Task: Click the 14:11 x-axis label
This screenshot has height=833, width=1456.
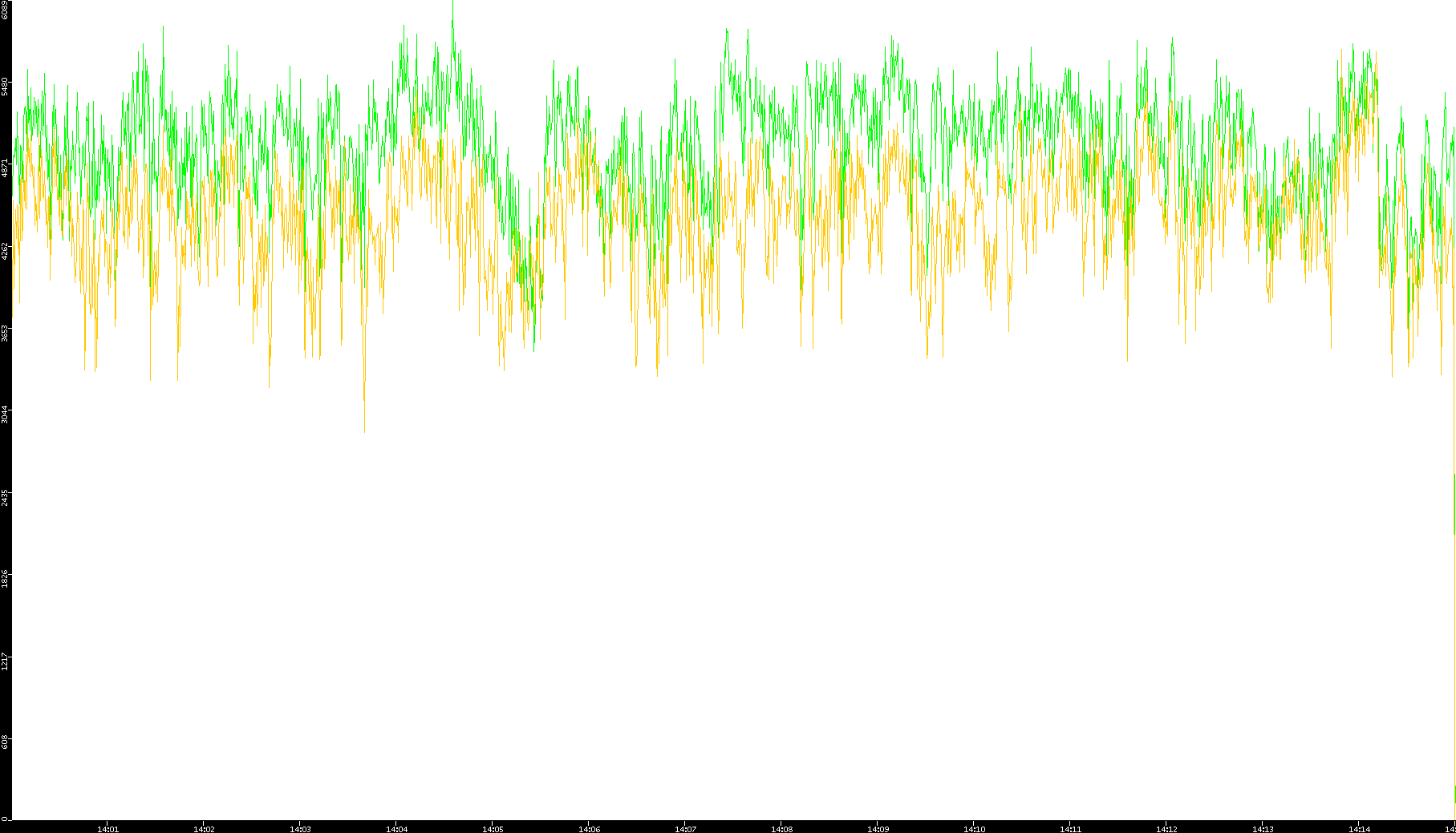Action: (1070, 829)
